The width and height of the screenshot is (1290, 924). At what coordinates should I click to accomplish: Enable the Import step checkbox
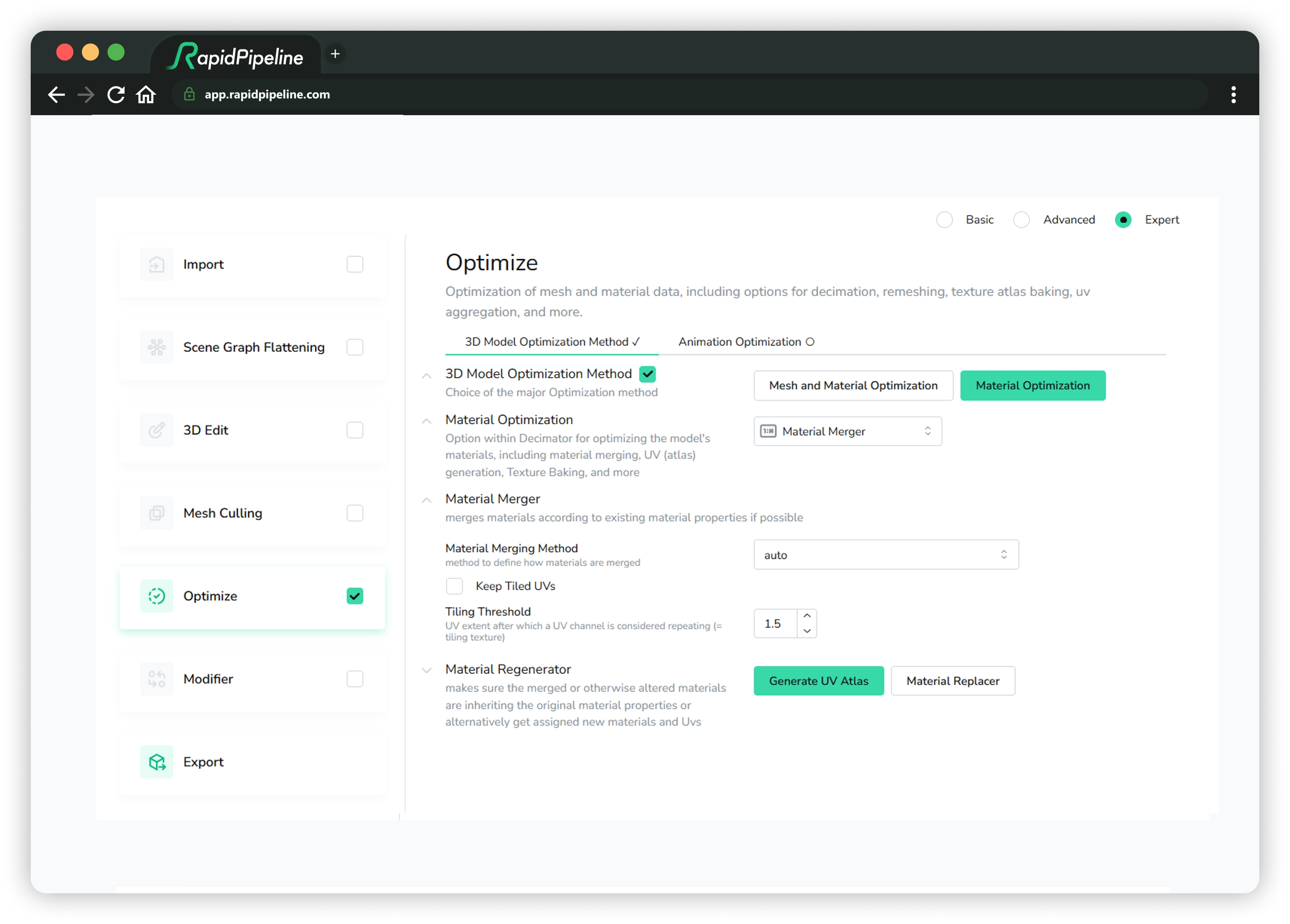355,264
